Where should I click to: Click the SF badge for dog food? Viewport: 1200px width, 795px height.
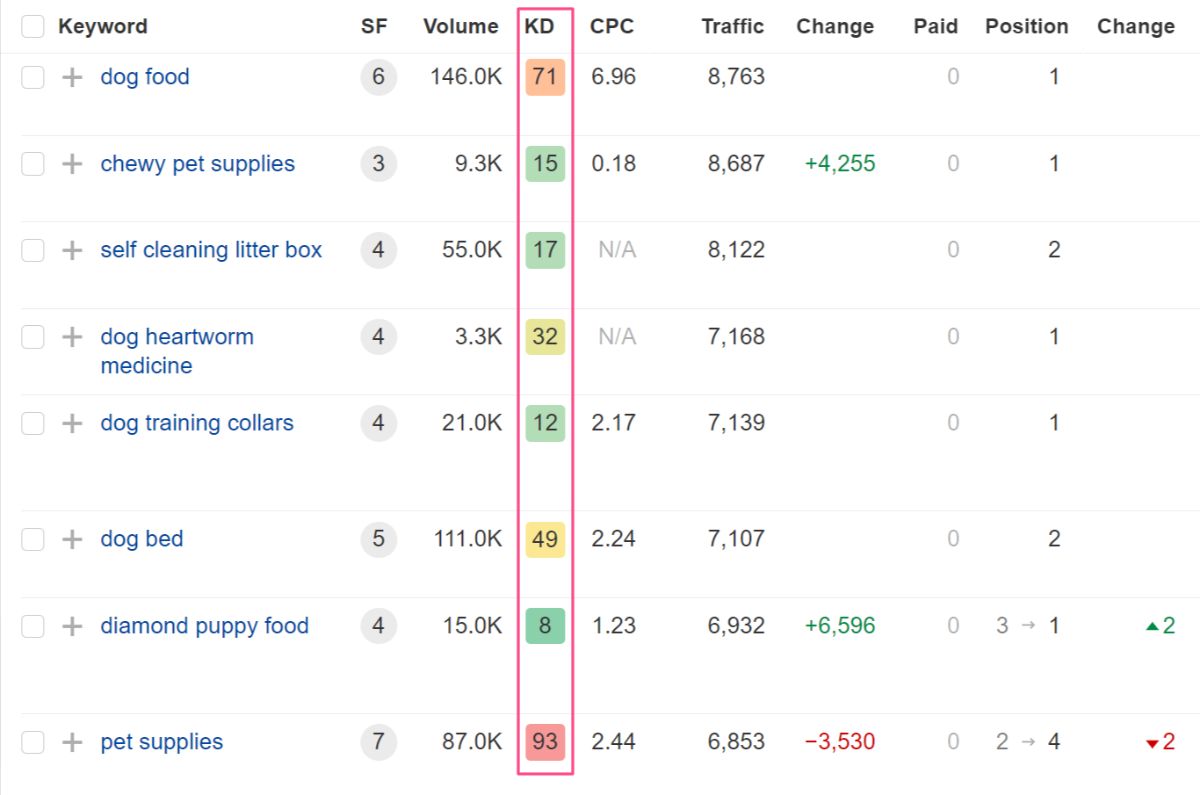pos(378,77)
